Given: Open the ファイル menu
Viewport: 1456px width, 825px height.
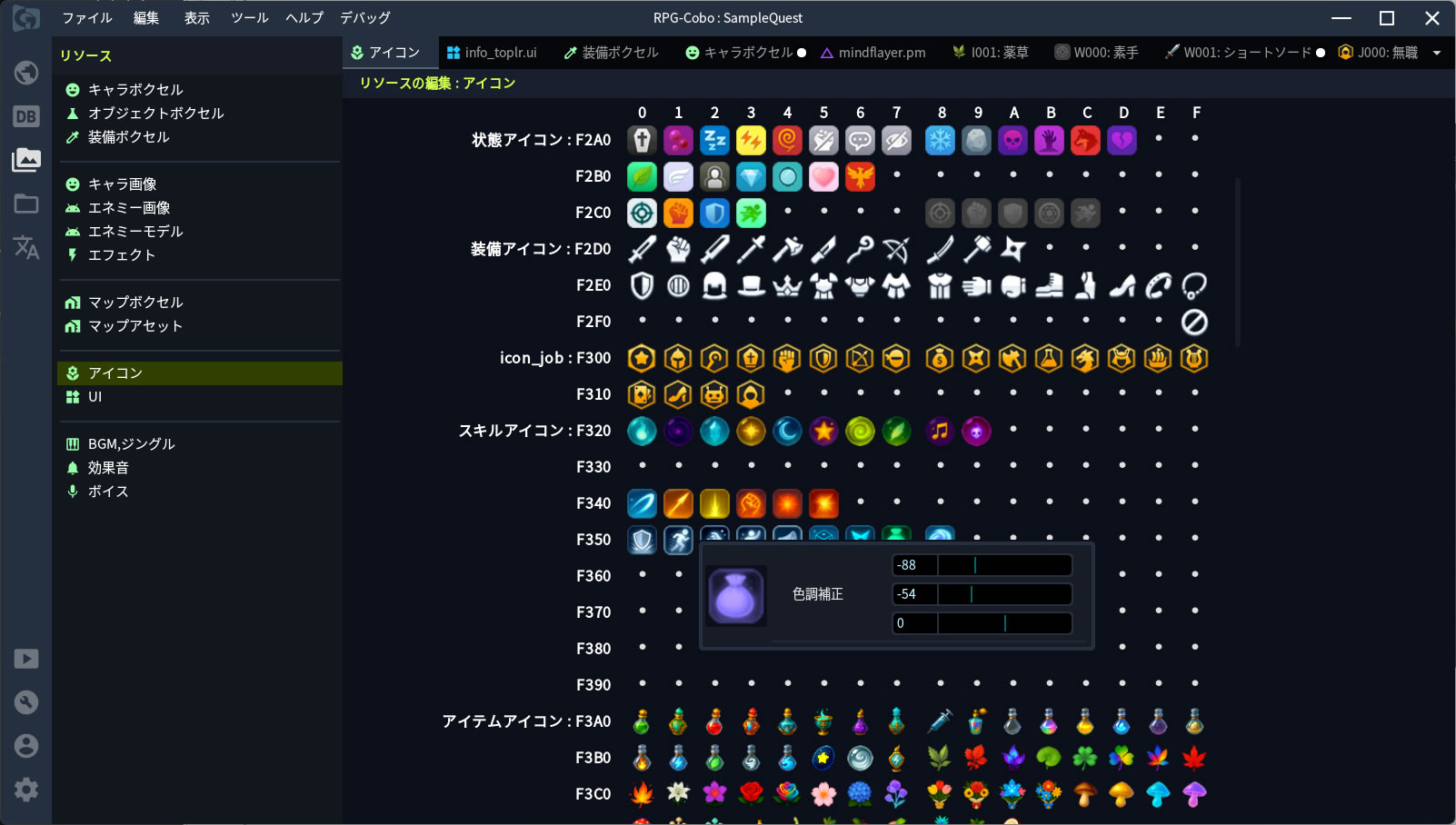Looking at the screenshot, I should [86, 18].
